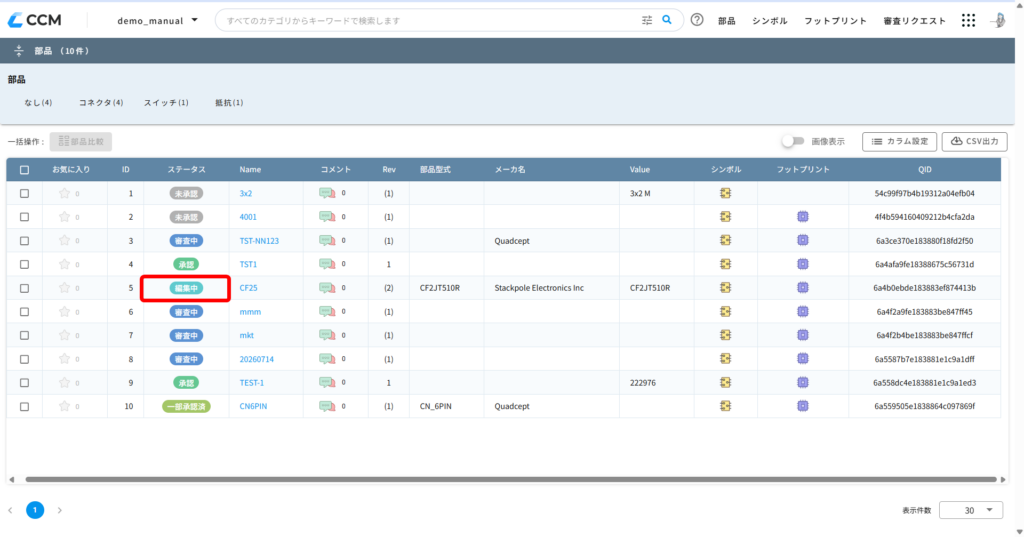1024x537 pixels.
Task: Open footprint icon for mkt row
Action: click(x=803, y=335)
